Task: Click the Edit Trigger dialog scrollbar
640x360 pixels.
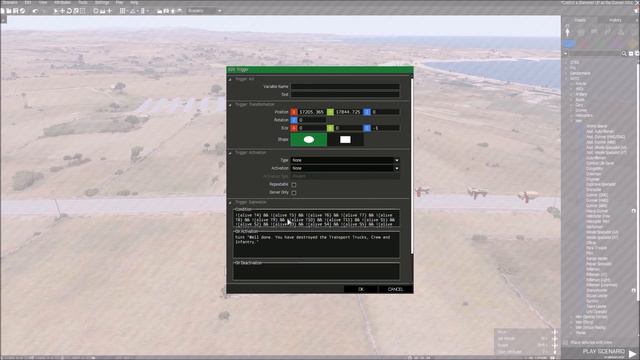Action: tap(412, 165)
